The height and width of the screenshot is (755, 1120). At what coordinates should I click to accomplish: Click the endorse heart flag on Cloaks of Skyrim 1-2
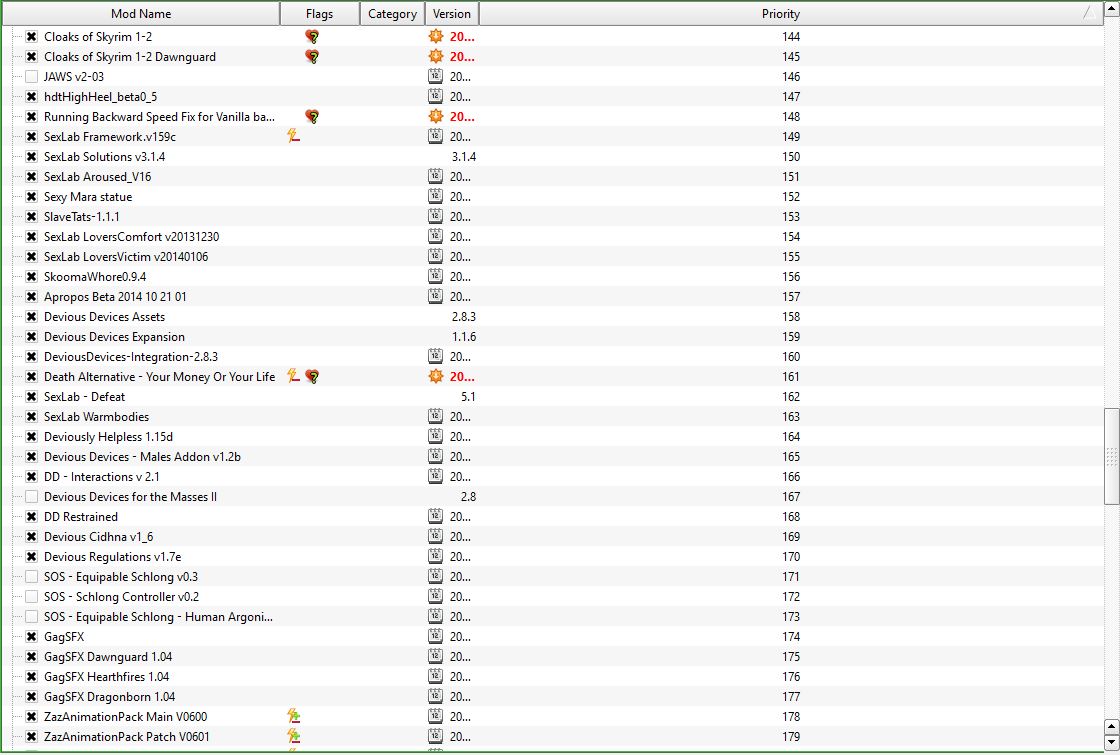coord(312,37)
